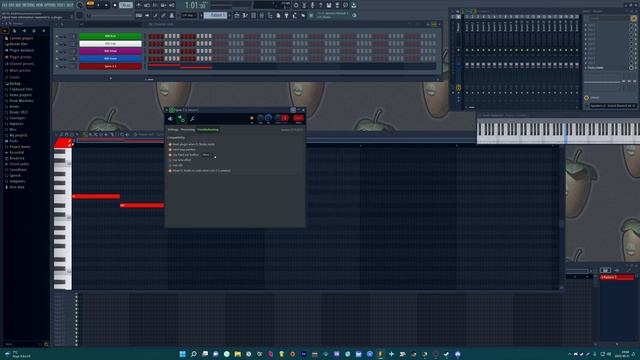
Task: Open the HELP menu
Action: pos(71,5)
